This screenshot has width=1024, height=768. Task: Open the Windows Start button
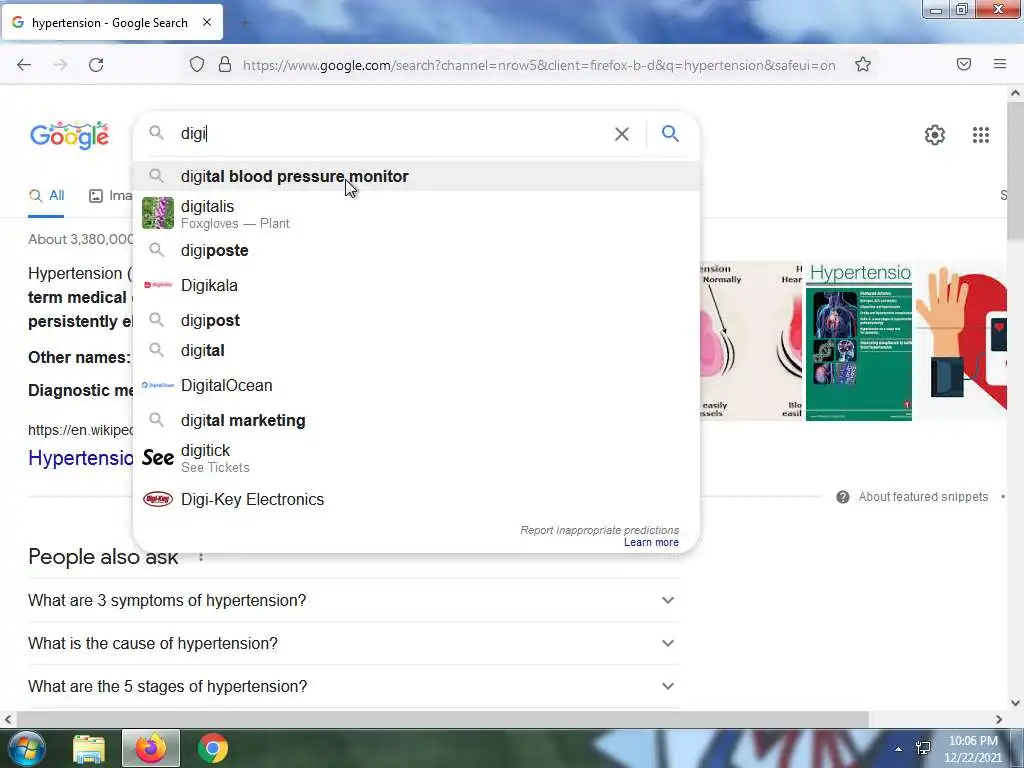pyautogui.click(x=26, y=748)
